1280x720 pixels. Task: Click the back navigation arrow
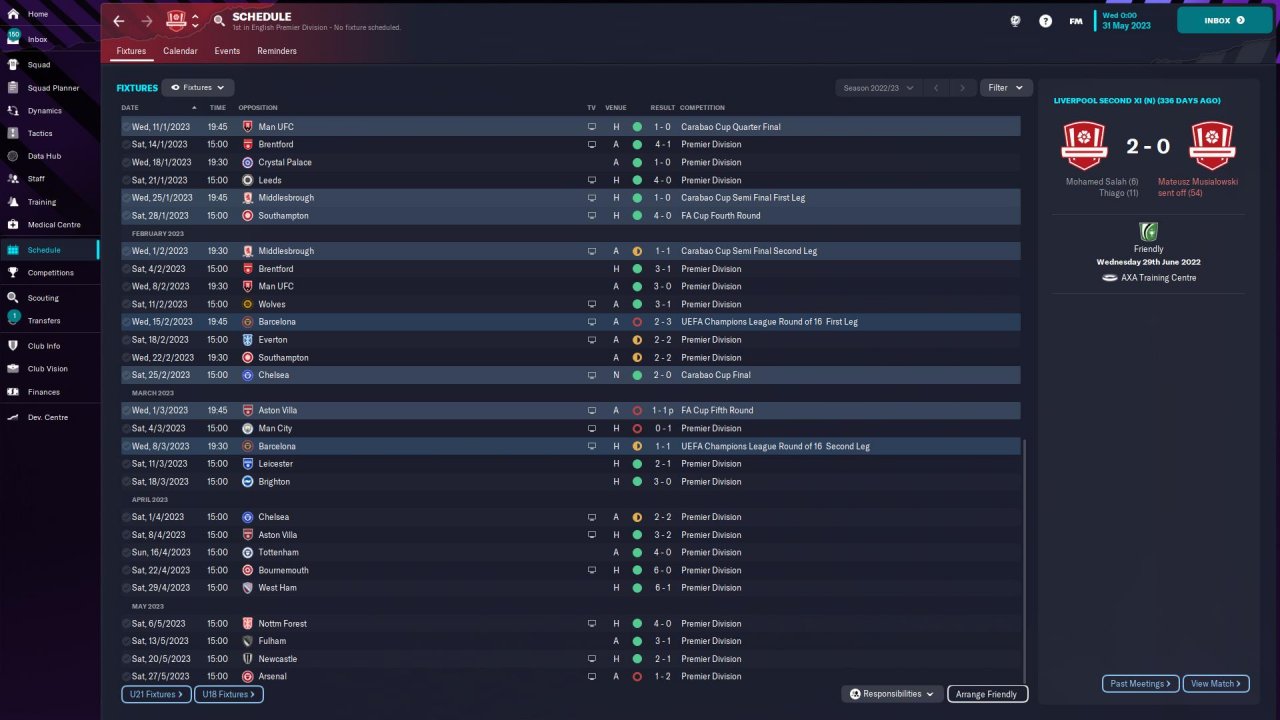(119, 20)
